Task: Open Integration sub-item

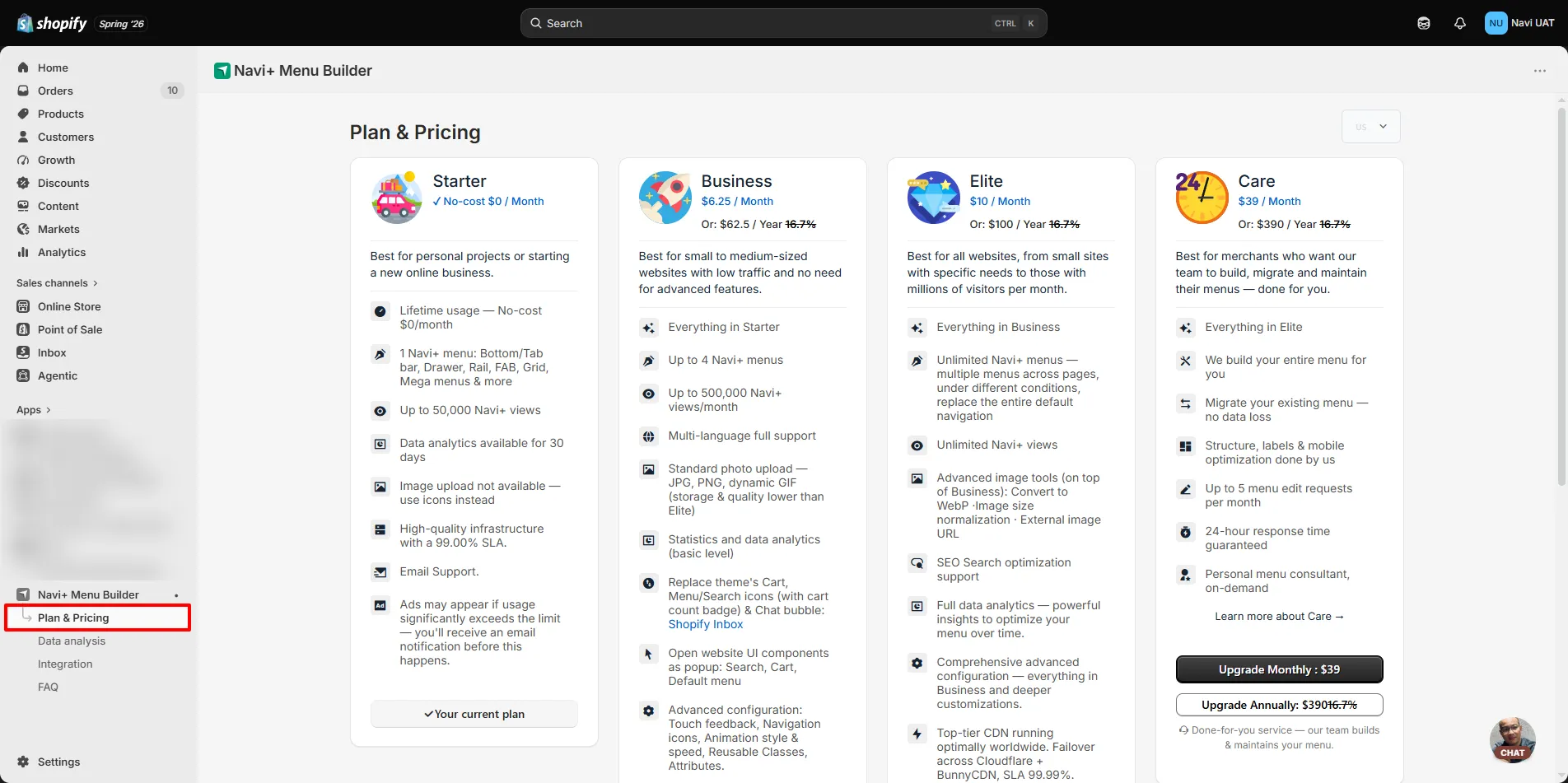Action: [x=65, y=664]
